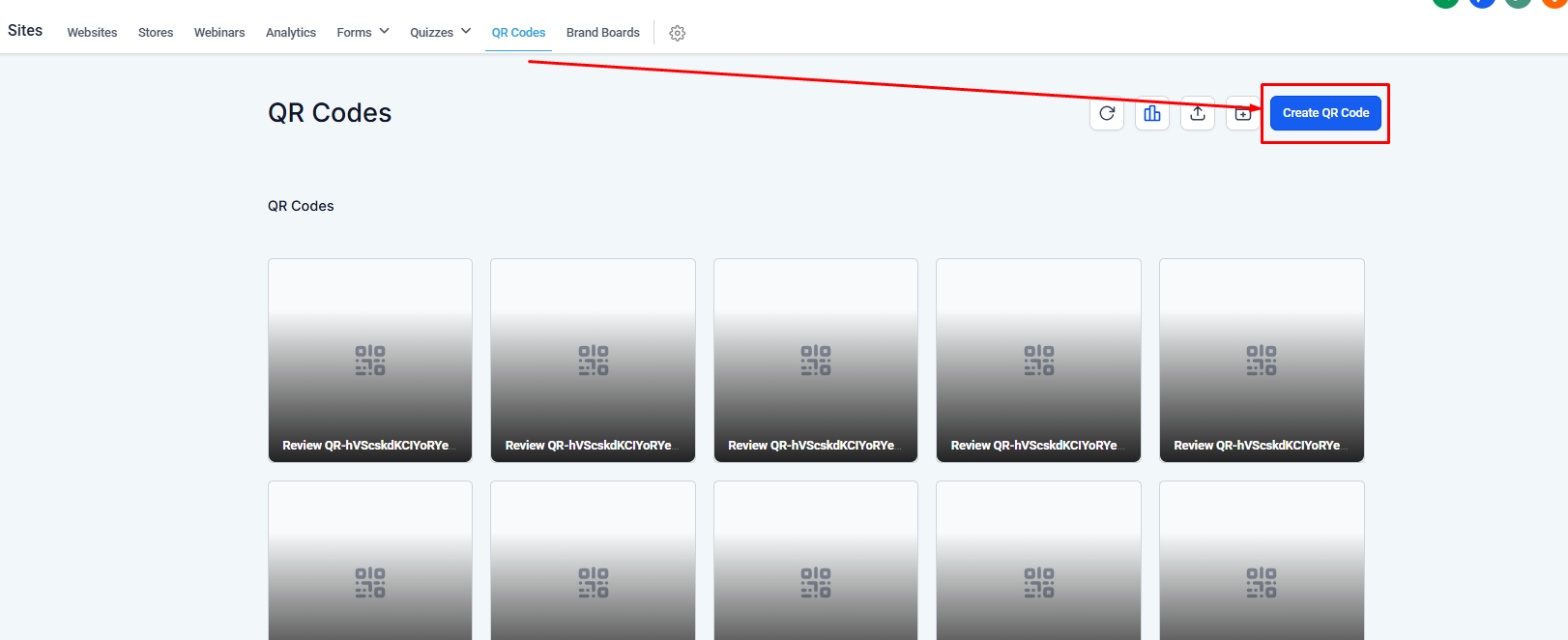Click the Sites heading in navigation

(x=25, y=30)
